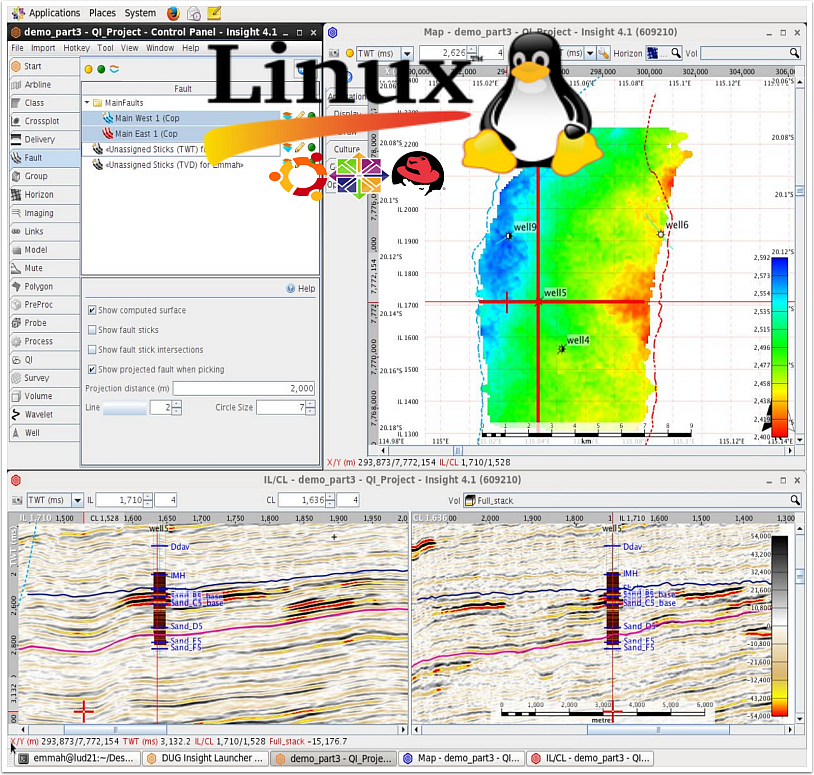814x775 pixels.
Task: Click the Vol search magnifier in Map window
Action: [x=794, y=53]
